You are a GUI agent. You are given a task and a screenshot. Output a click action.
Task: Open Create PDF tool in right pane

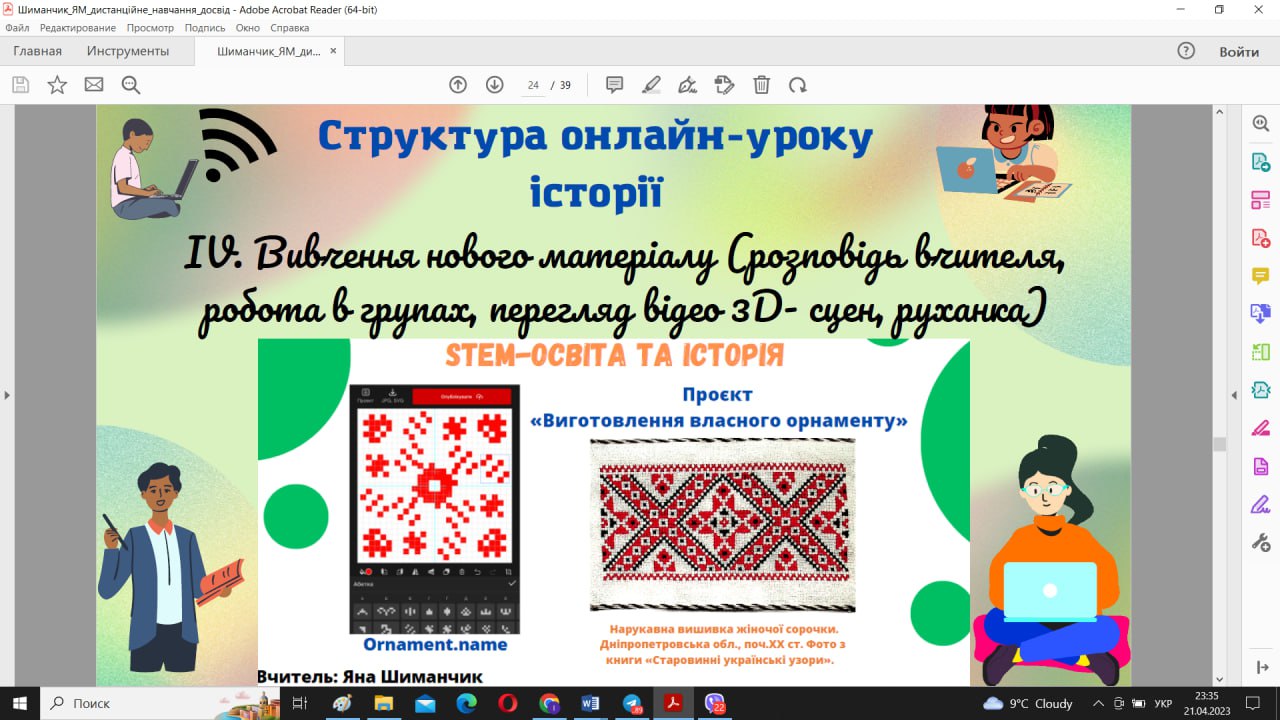[x=1261, y=238]
